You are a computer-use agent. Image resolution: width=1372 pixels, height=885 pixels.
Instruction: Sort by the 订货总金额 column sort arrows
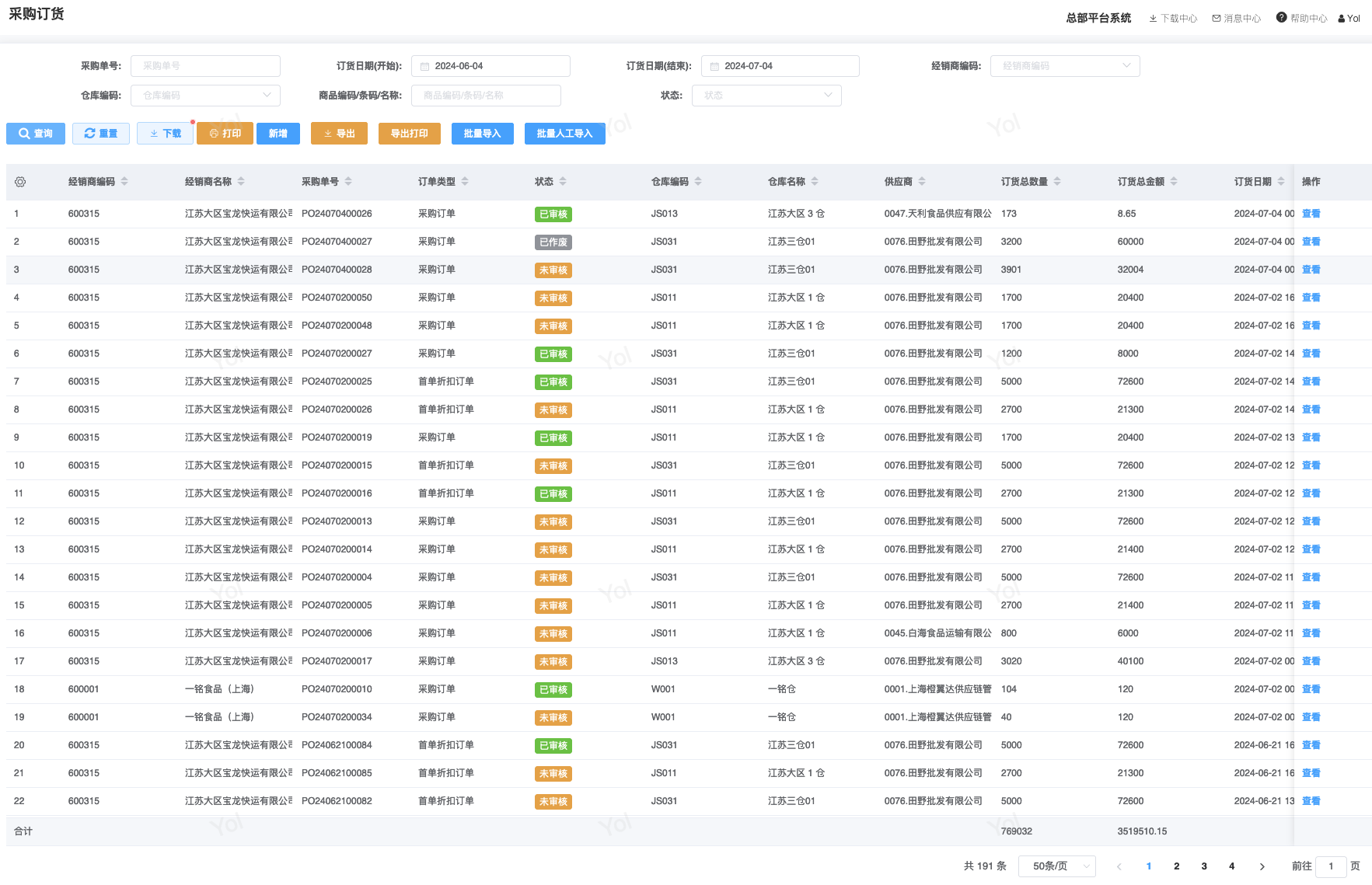1174,182
